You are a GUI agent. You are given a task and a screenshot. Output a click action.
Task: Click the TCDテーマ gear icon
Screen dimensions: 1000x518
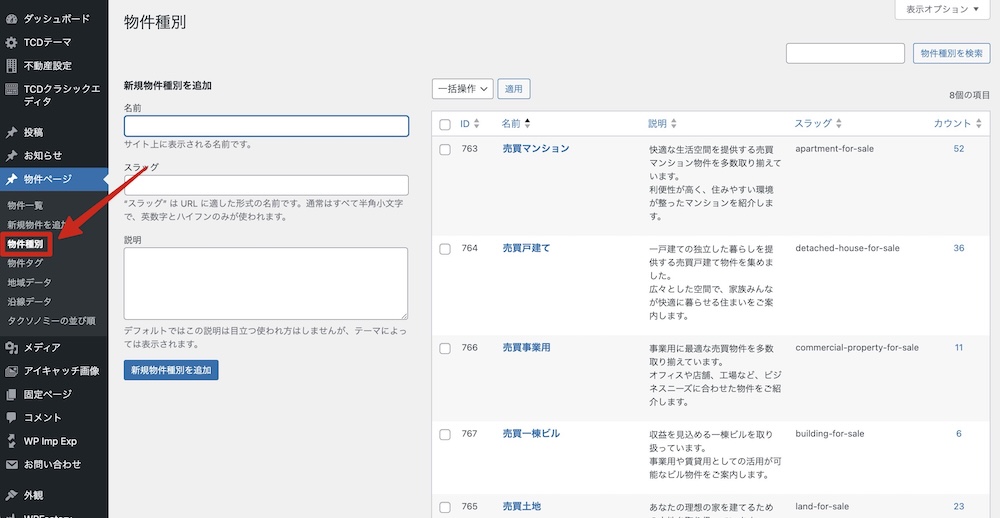11,43
